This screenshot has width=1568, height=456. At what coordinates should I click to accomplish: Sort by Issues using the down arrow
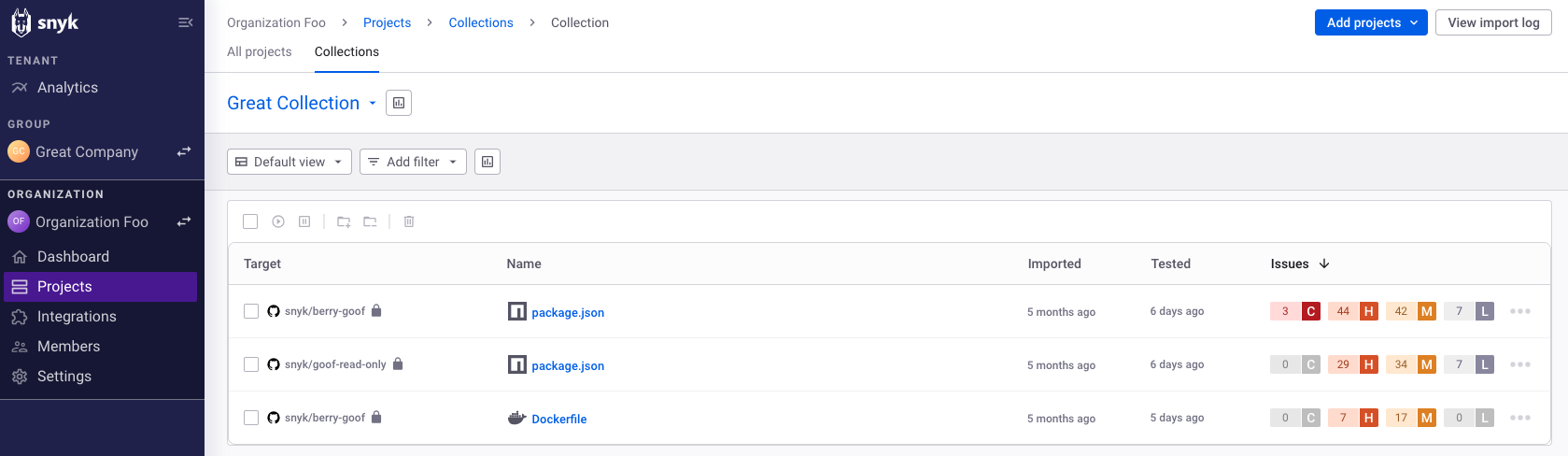(1324, 264)
